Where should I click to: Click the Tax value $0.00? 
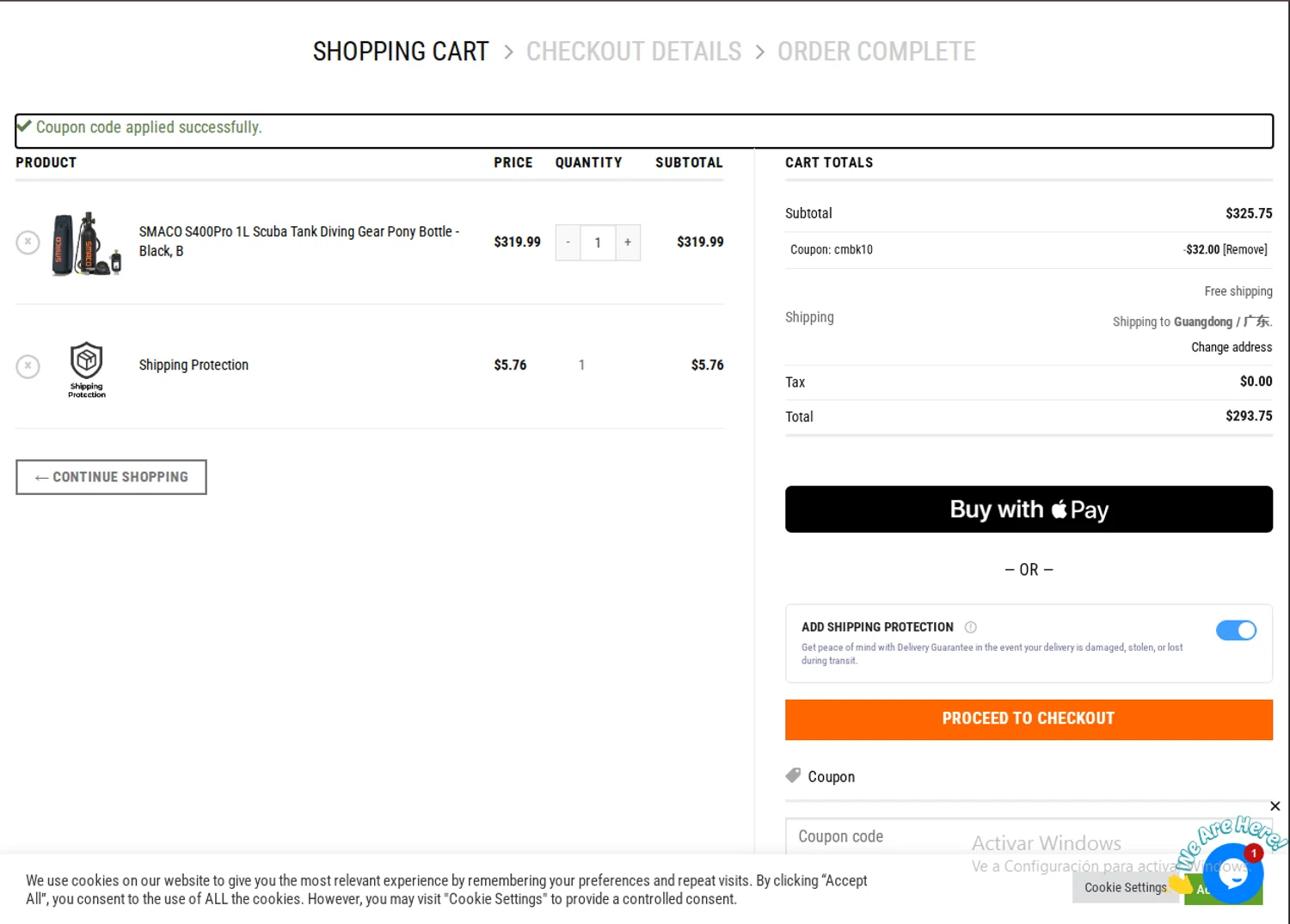pos(1256,382)
